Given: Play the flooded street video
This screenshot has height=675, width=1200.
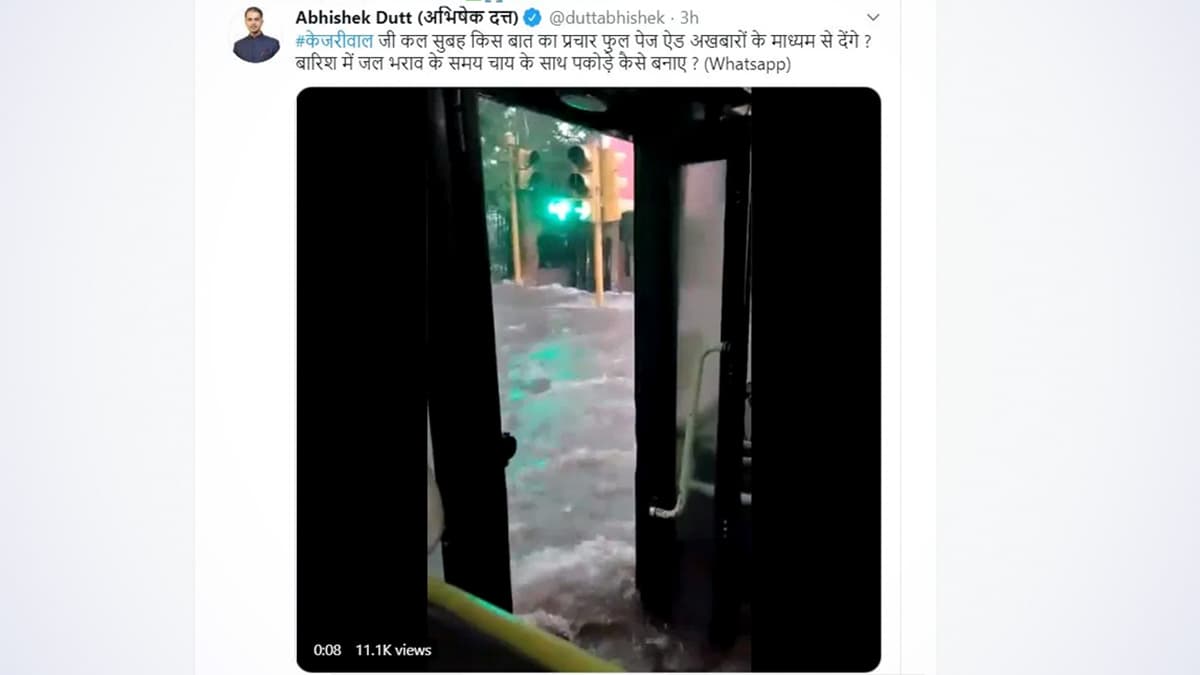Looking at the screenshot, I should click(x=589, y=379).
